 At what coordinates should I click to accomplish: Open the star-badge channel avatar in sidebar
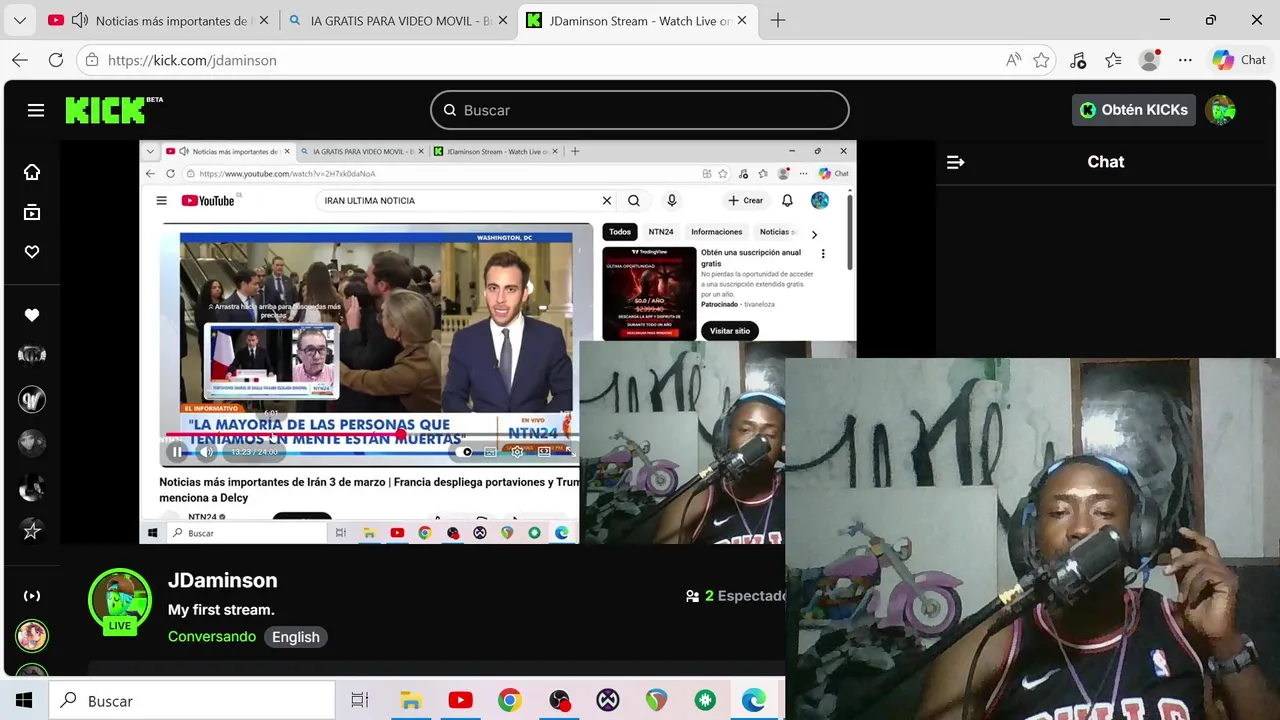pyautogui.click(x=32, y=531)
